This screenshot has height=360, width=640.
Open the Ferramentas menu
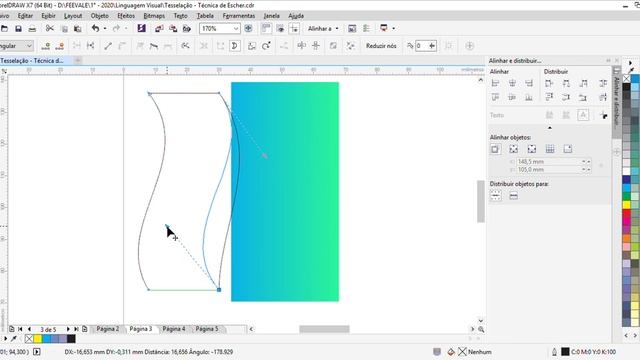[239, 16]
